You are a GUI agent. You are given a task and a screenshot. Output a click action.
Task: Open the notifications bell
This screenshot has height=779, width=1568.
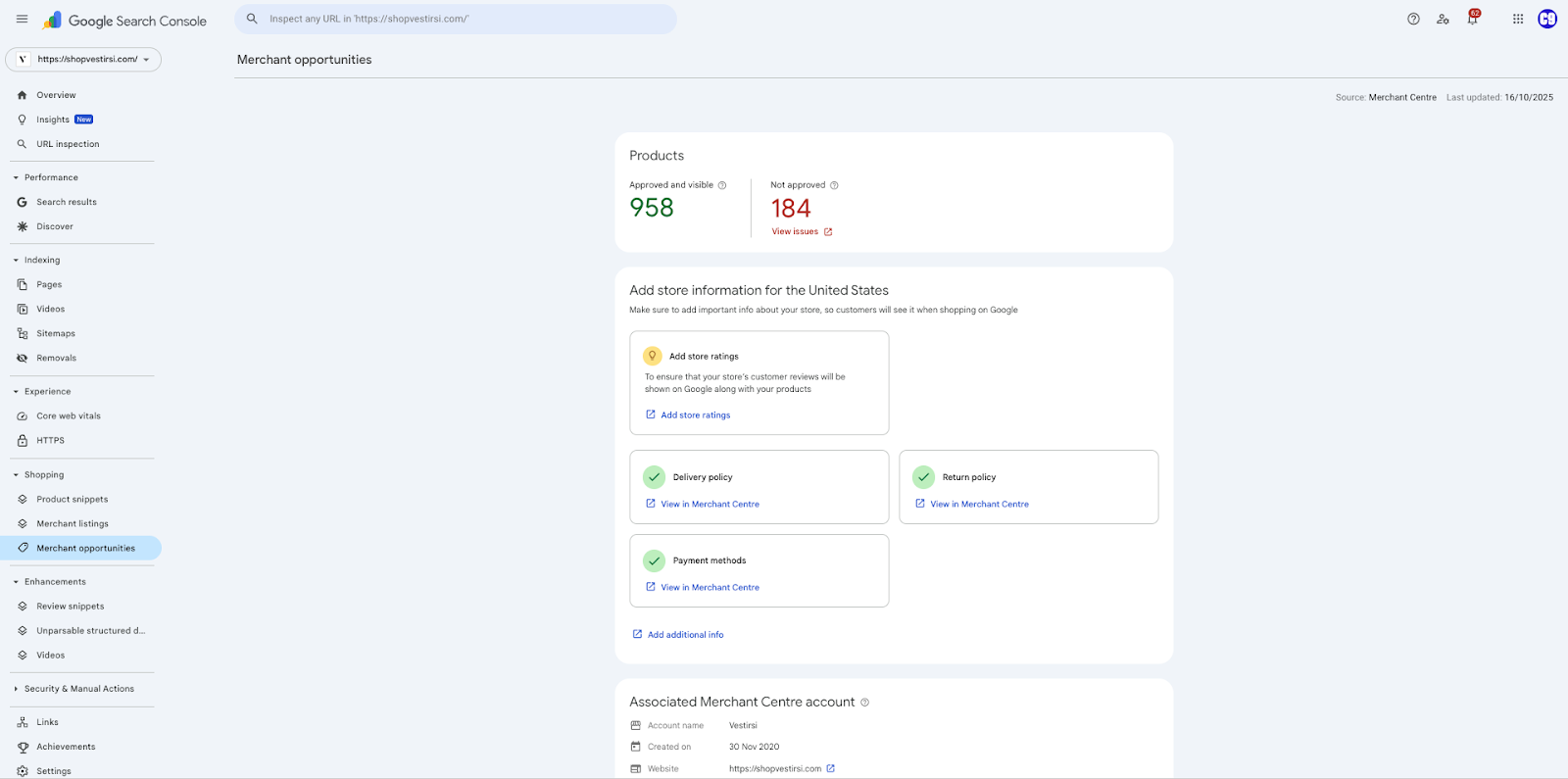1472,19
